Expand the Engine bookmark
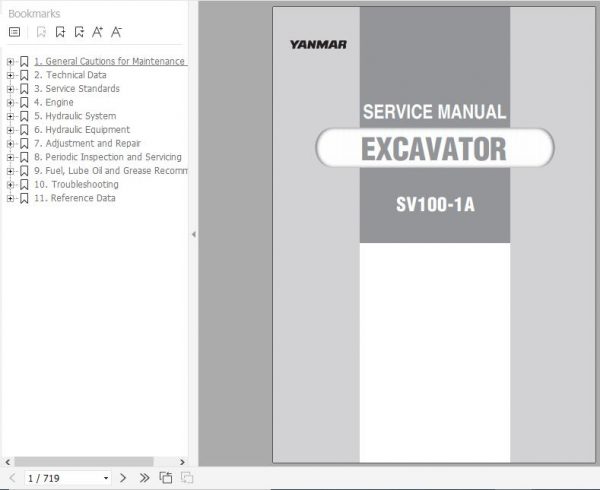 (x=10, y=103)
